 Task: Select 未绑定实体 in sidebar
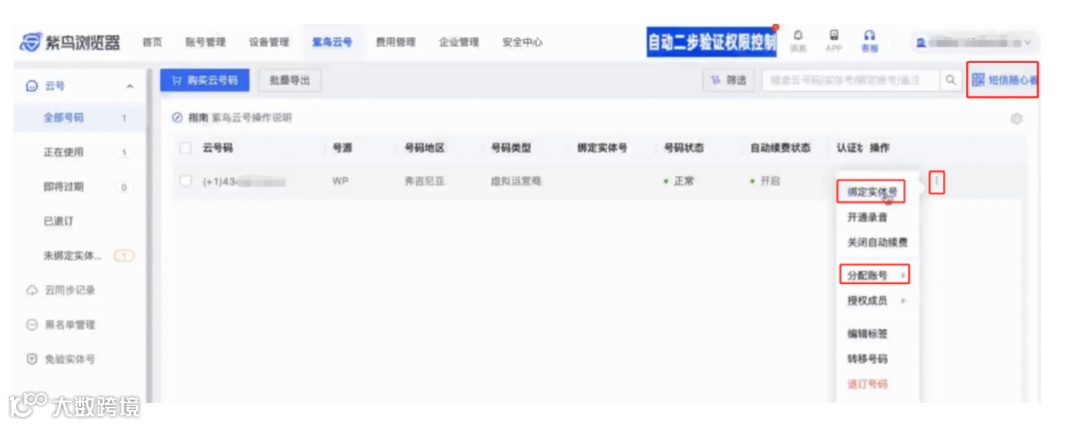pos(72,256)
